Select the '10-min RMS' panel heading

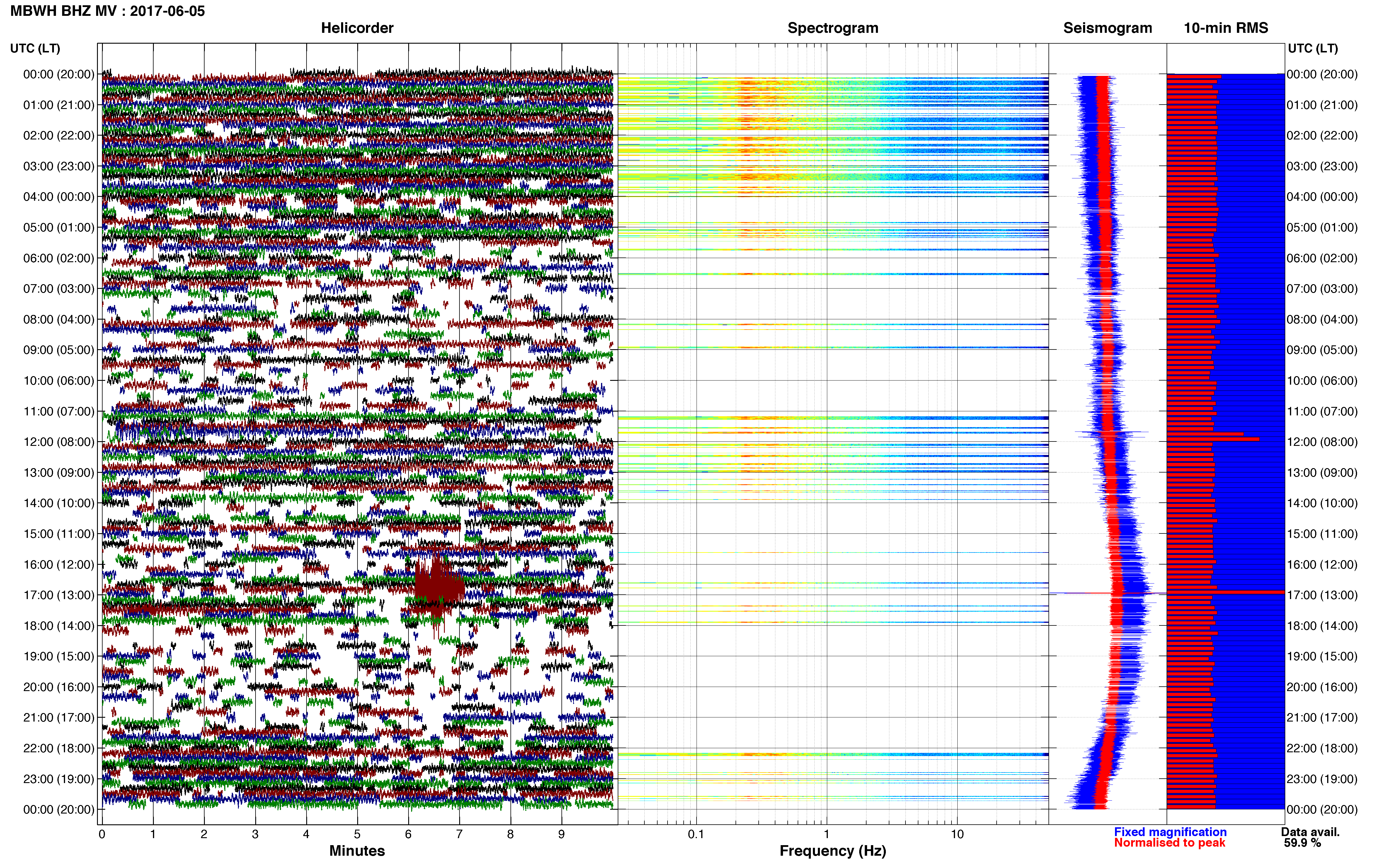pyautogui.click(x=1225, y=28)
